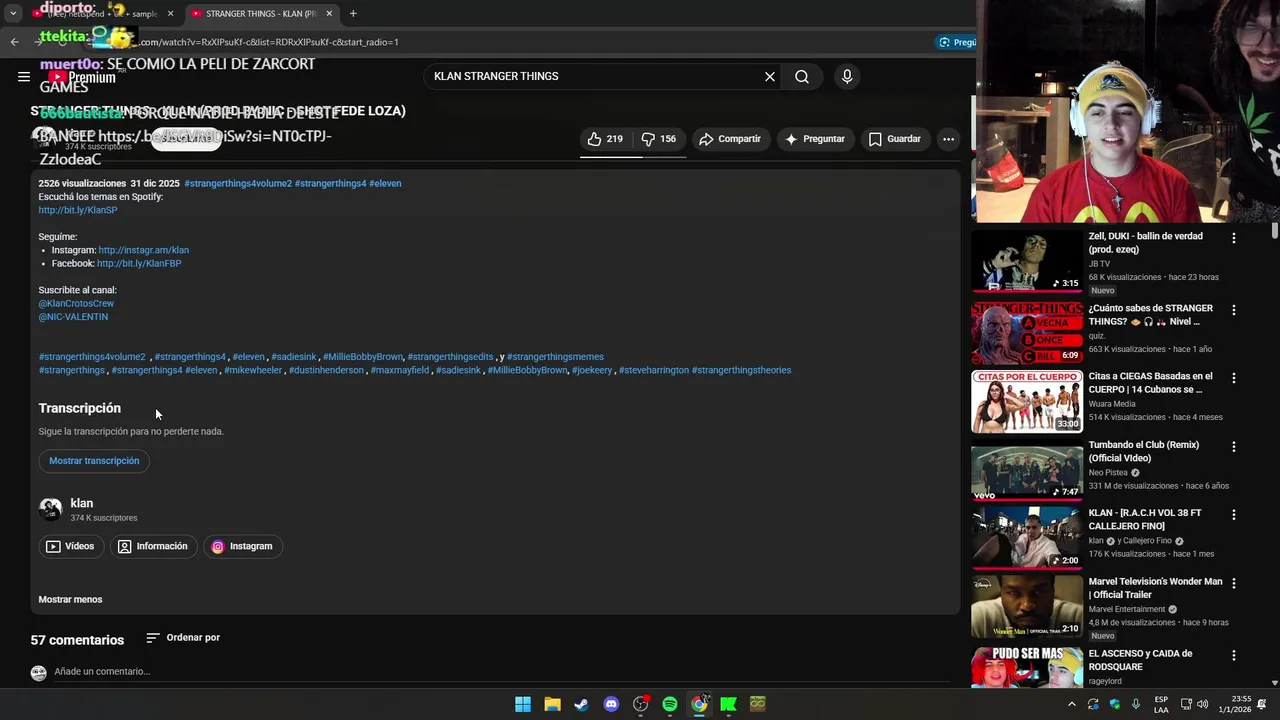
Task: Open Marvel Wonder Man trailer thumbnail
Action: (1027, 606)
